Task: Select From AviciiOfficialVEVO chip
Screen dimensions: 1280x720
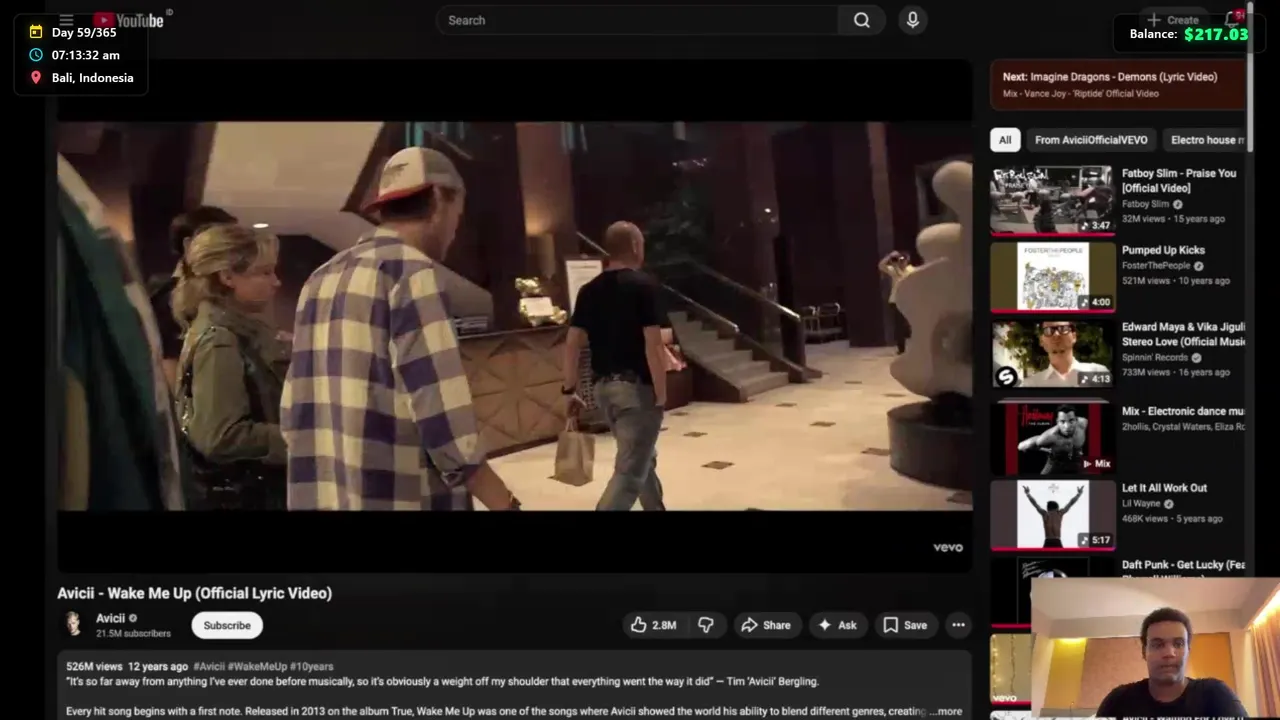Action: (1091, 140)
